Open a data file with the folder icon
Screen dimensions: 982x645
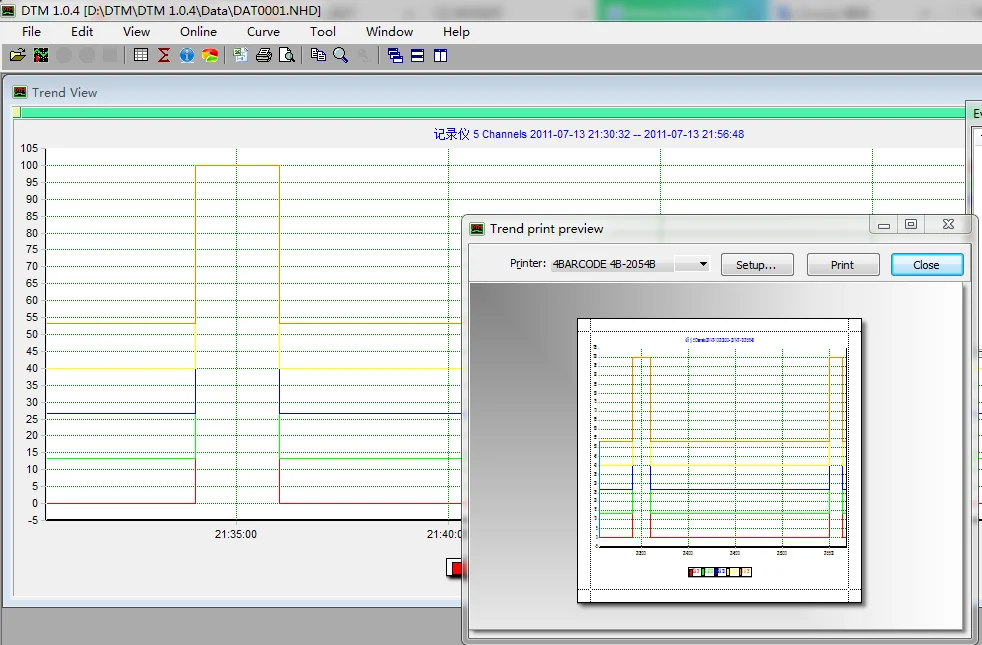tap(18, 55)
